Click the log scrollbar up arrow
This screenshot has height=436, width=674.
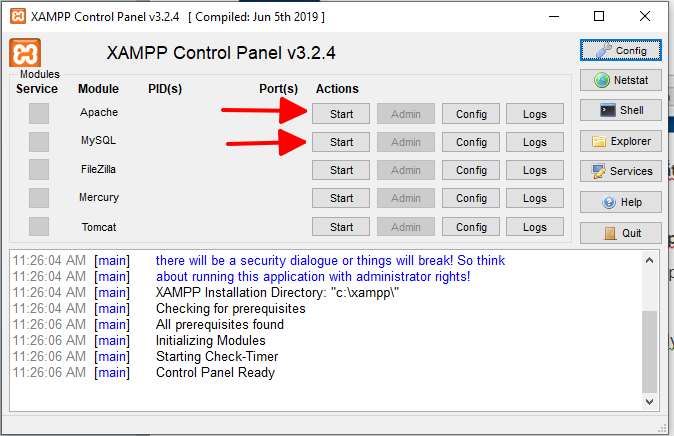(x=649, y=260)
